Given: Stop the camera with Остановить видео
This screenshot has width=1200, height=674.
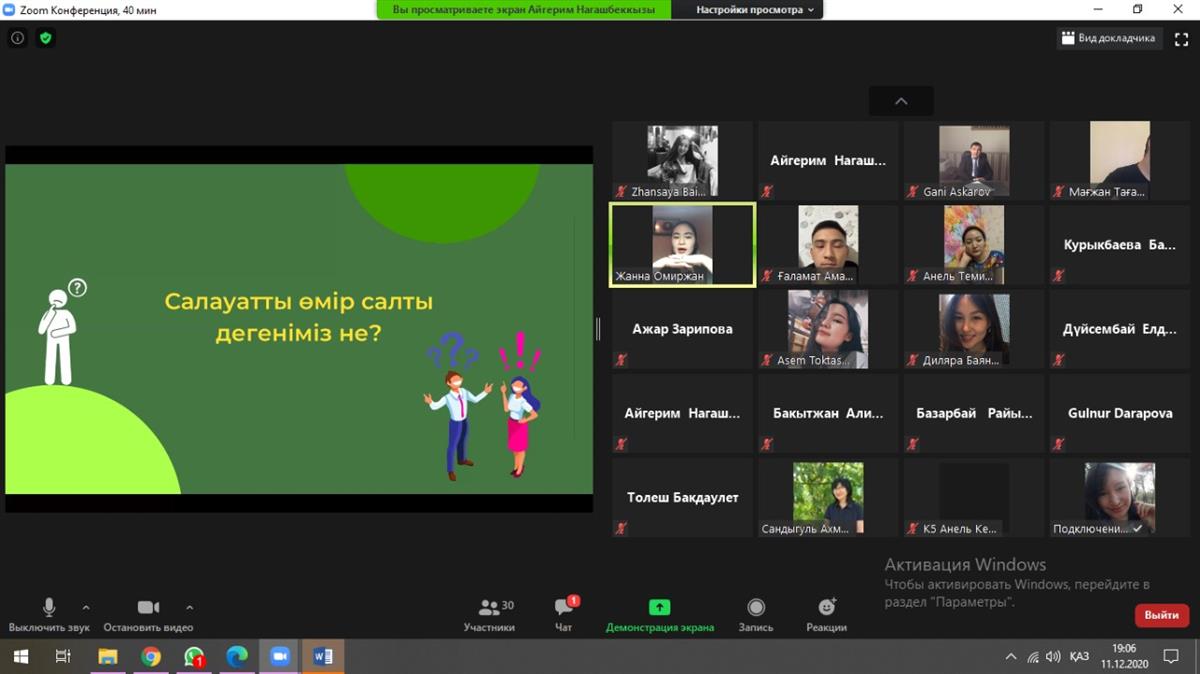Looking at the screenshot, I should 148,608.
